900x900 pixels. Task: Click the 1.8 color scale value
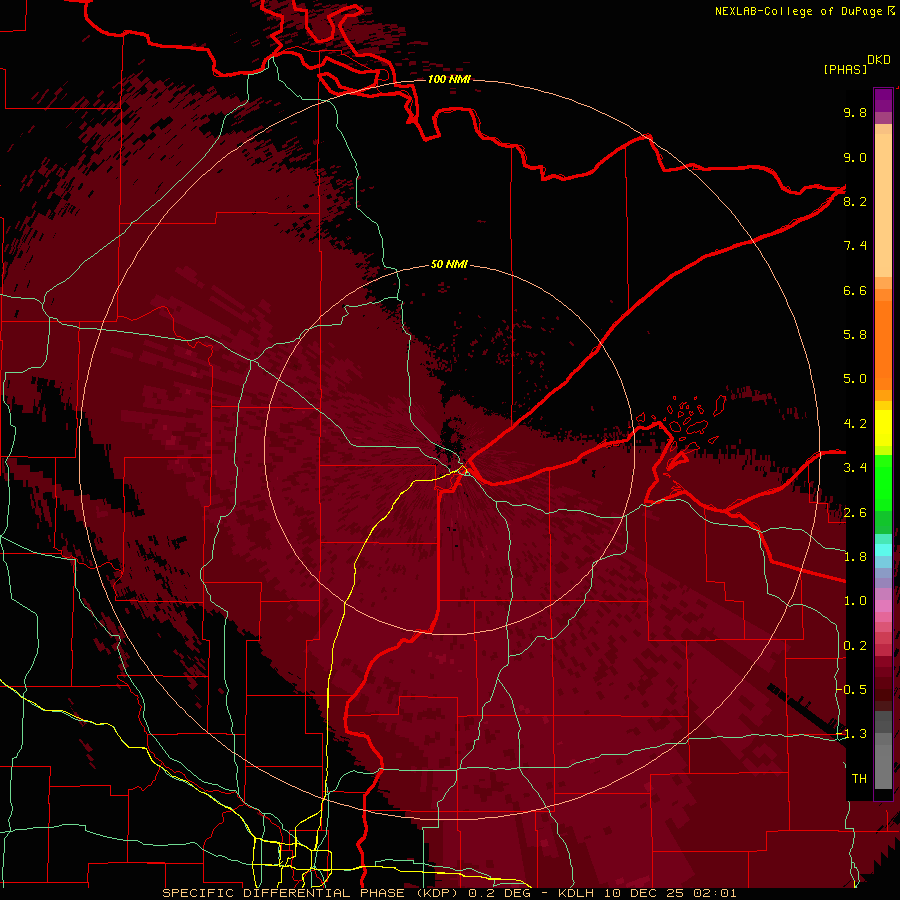[x=855, y=557]
